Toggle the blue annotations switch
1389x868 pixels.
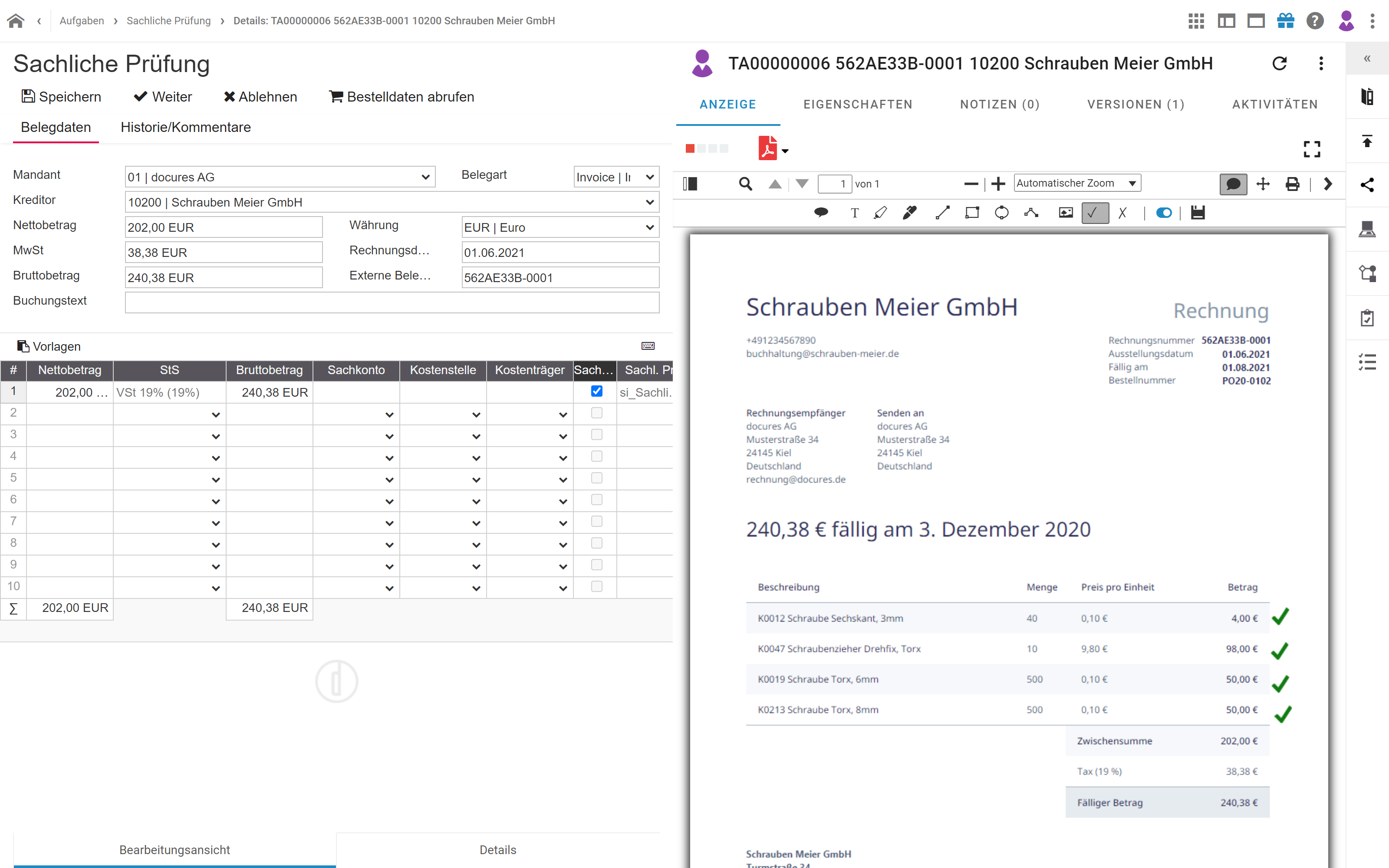pos(1164,213)
